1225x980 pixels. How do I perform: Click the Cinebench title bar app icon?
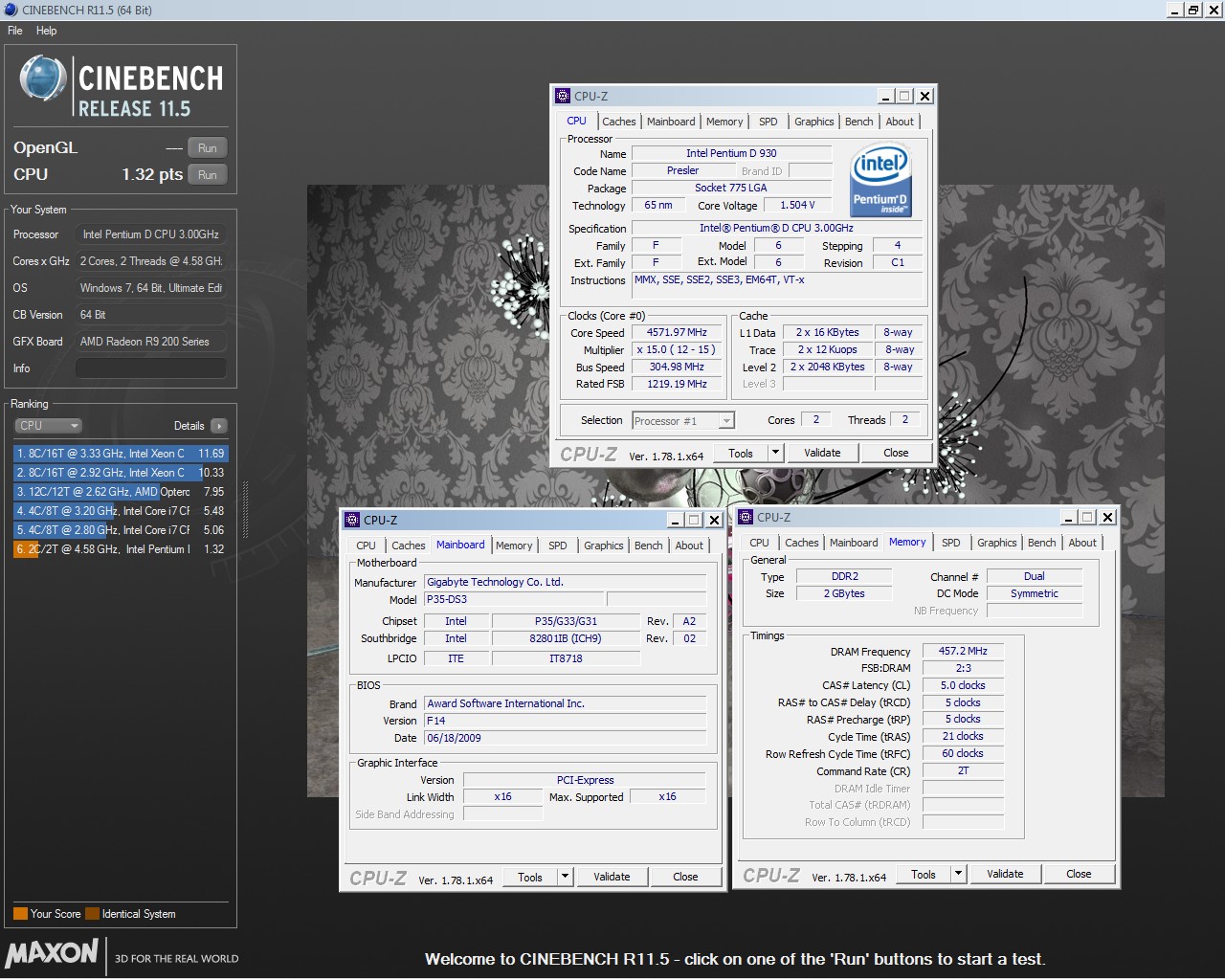10,10
